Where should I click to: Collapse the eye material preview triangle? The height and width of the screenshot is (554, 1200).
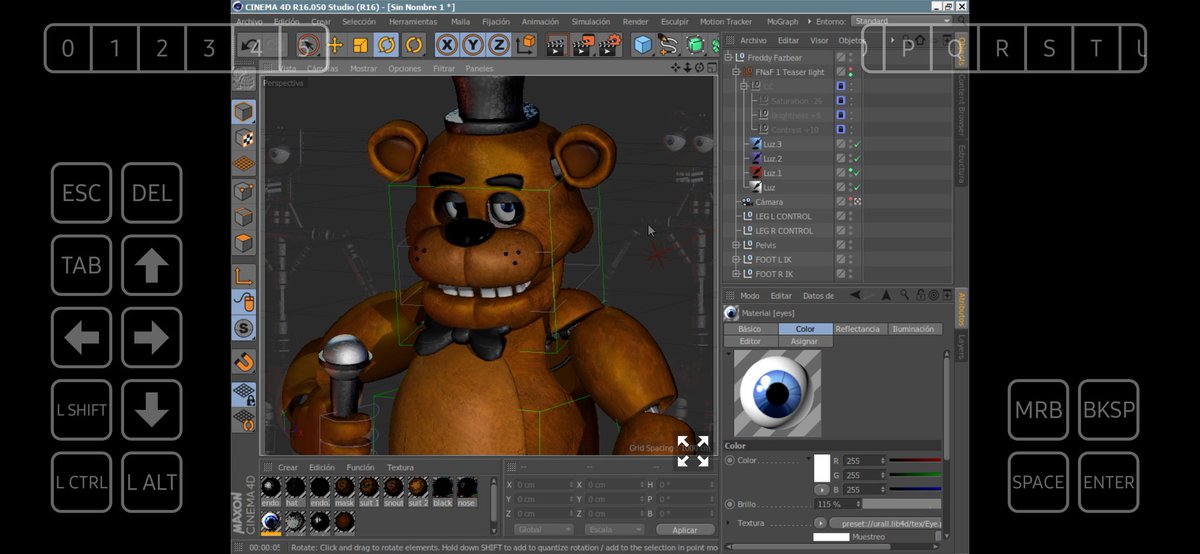pyautogui.click(x=728, y=354)
